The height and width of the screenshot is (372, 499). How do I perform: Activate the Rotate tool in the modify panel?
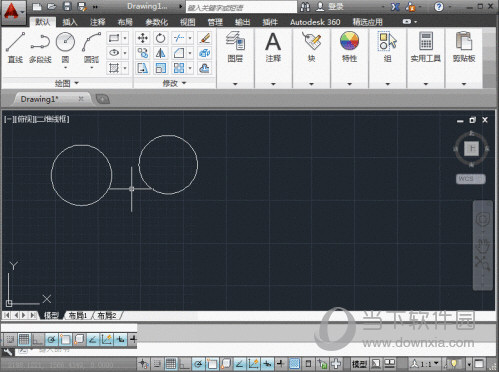pos(160,38)
